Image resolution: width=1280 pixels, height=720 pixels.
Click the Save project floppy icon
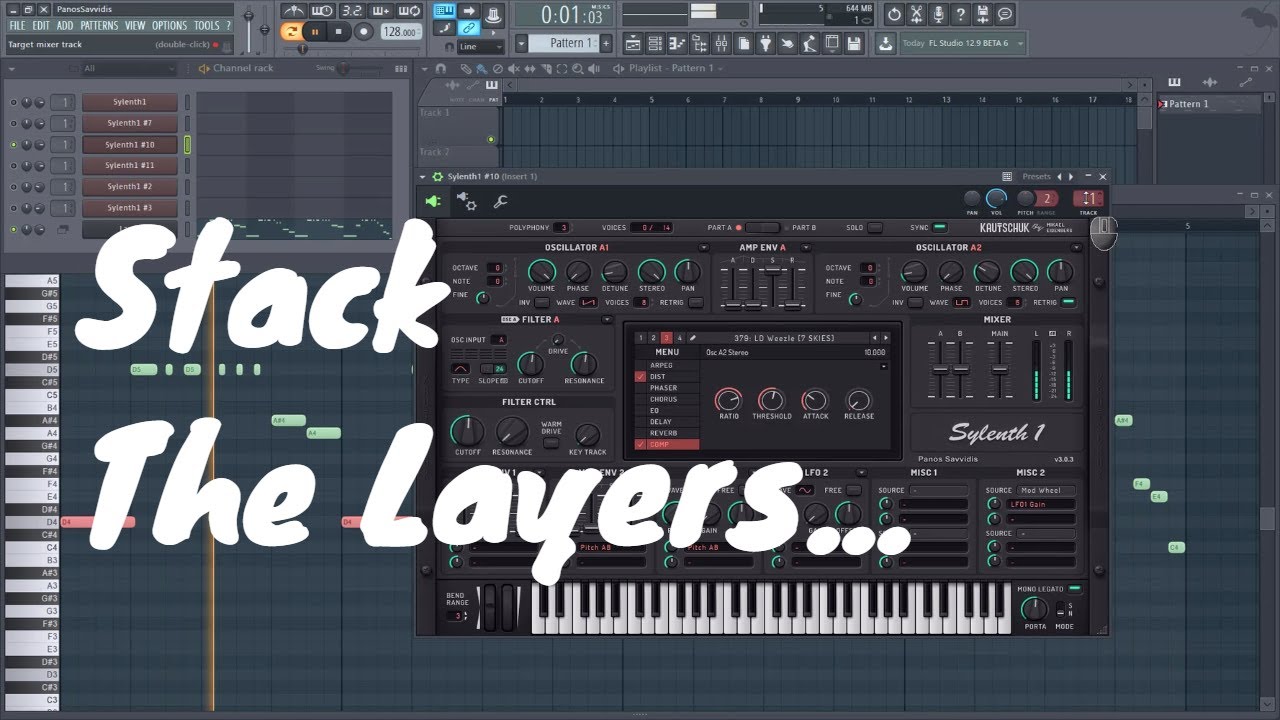[853, 43]
